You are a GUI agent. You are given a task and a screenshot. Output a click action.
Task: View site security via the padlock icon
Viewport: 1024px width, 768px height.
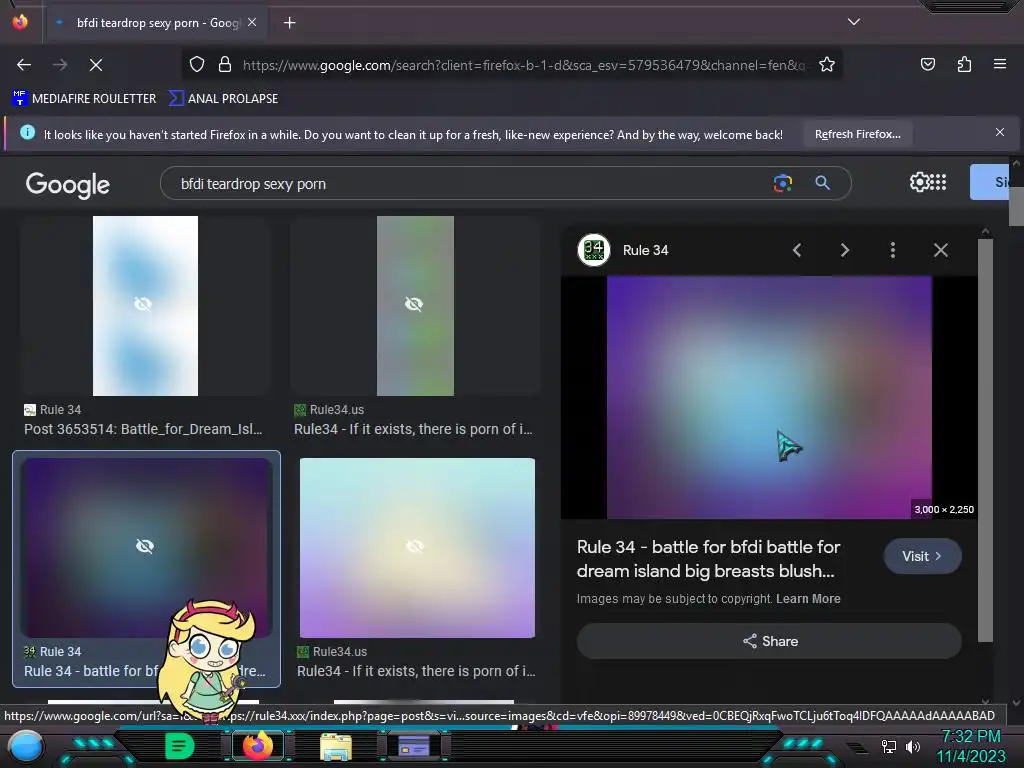pyautogui.click(x=225, y=64)
